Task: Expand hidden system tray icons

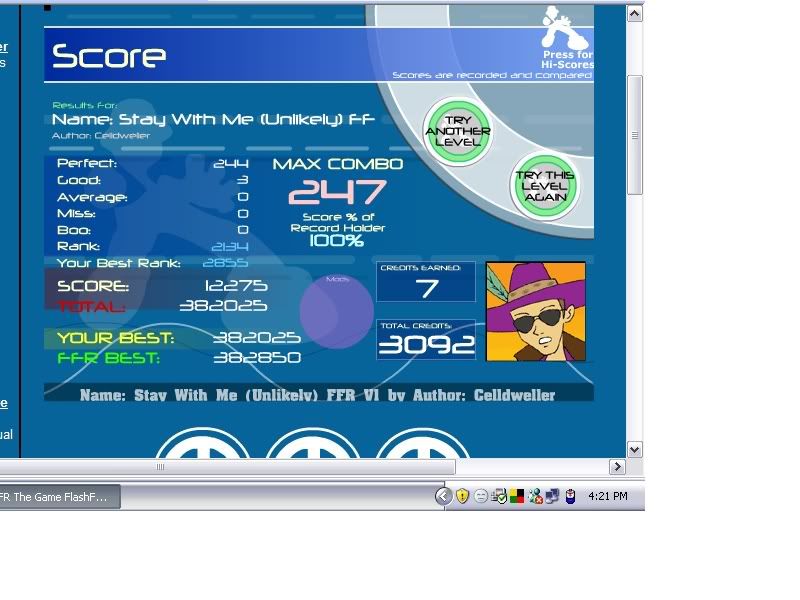Action: 443,495
